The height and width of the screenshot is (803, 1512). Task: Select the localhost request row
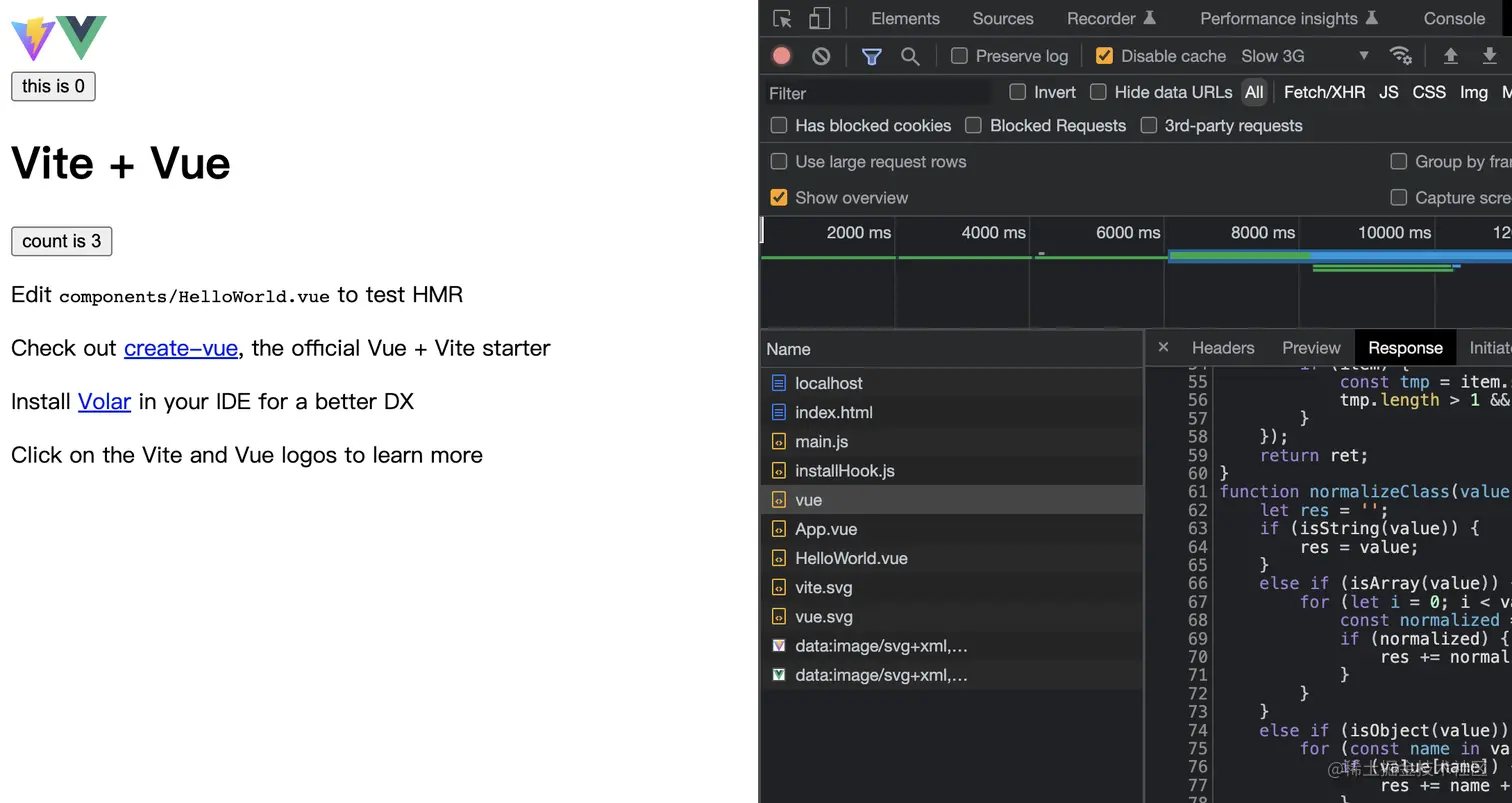point(952,383)
